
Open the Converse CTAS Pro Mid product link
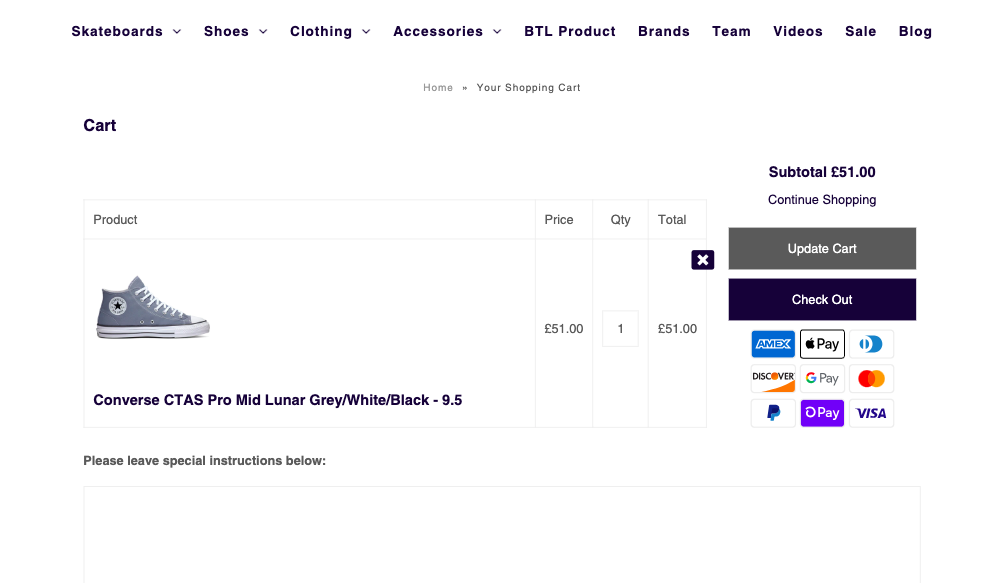click(277, 400)
